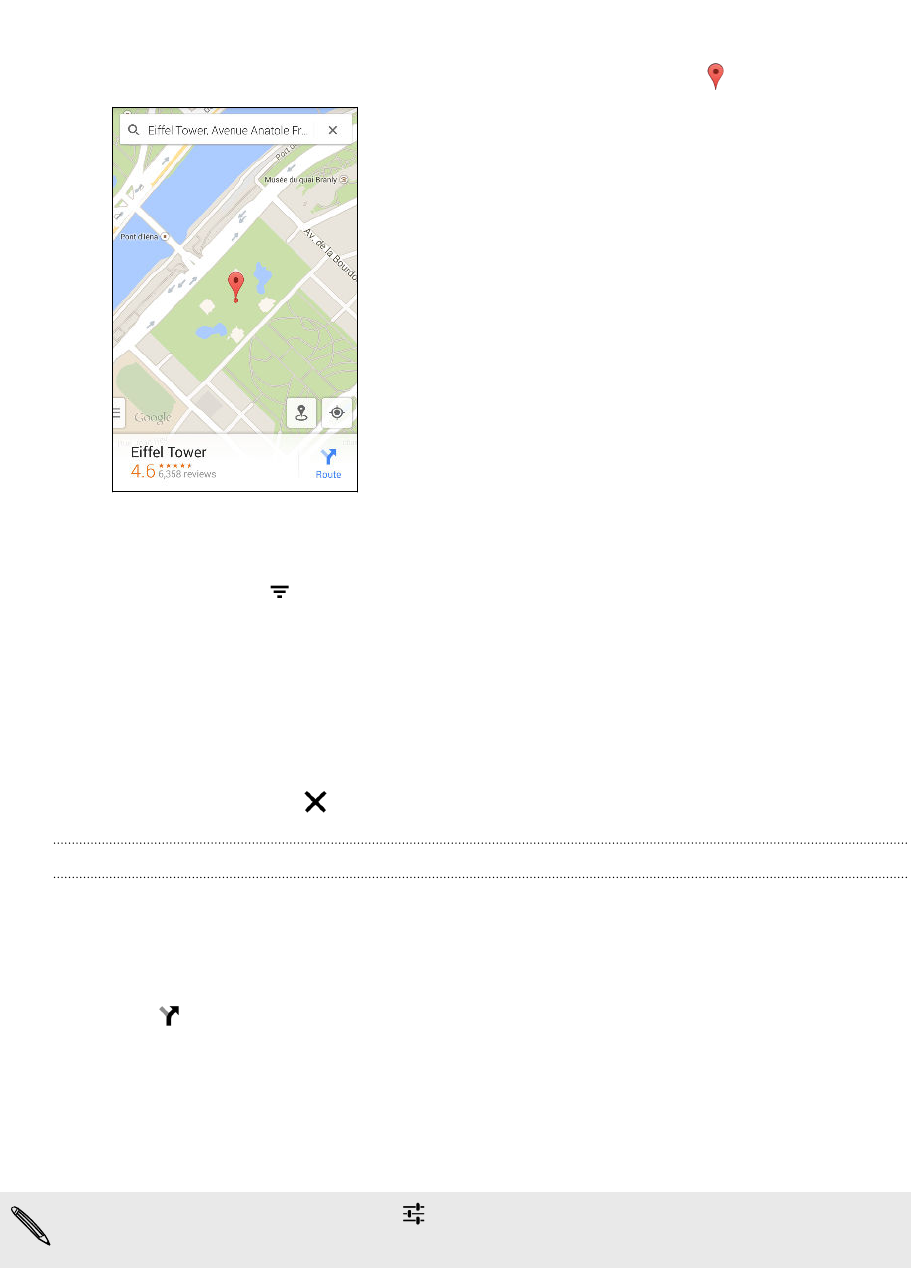Open the place marker view button on map
The width and height of the screenshot is (911, 1268).
[302, 412]
